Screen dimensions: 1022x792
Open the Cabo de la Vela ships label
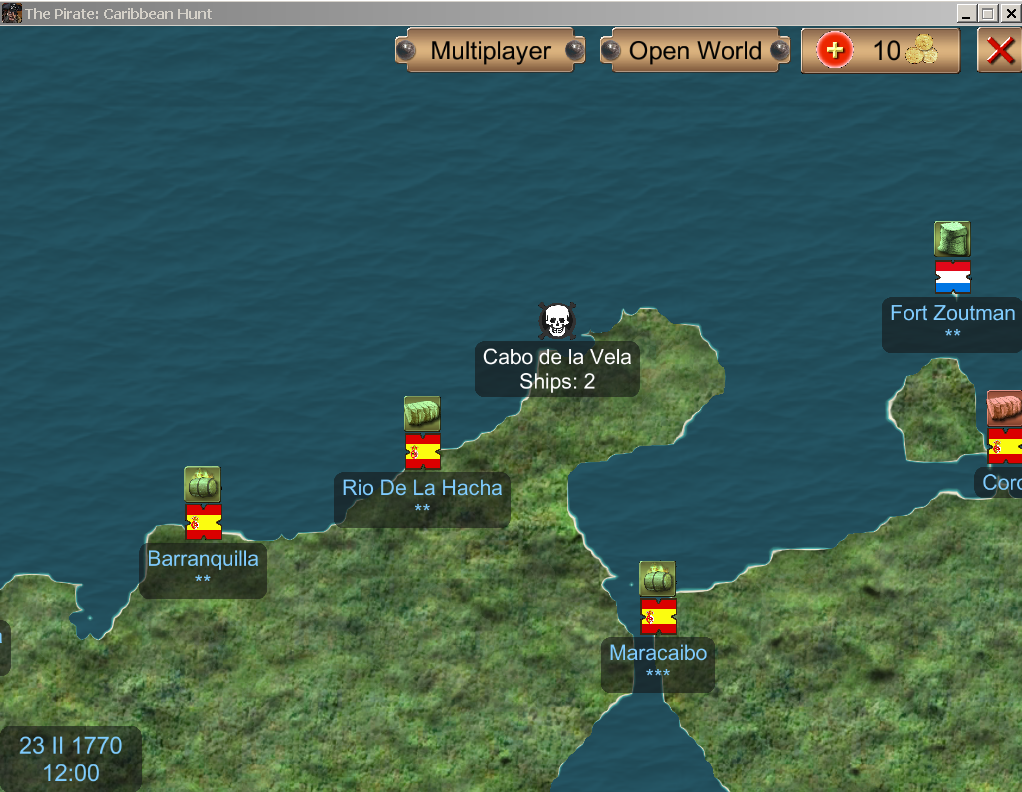(557, 369)
